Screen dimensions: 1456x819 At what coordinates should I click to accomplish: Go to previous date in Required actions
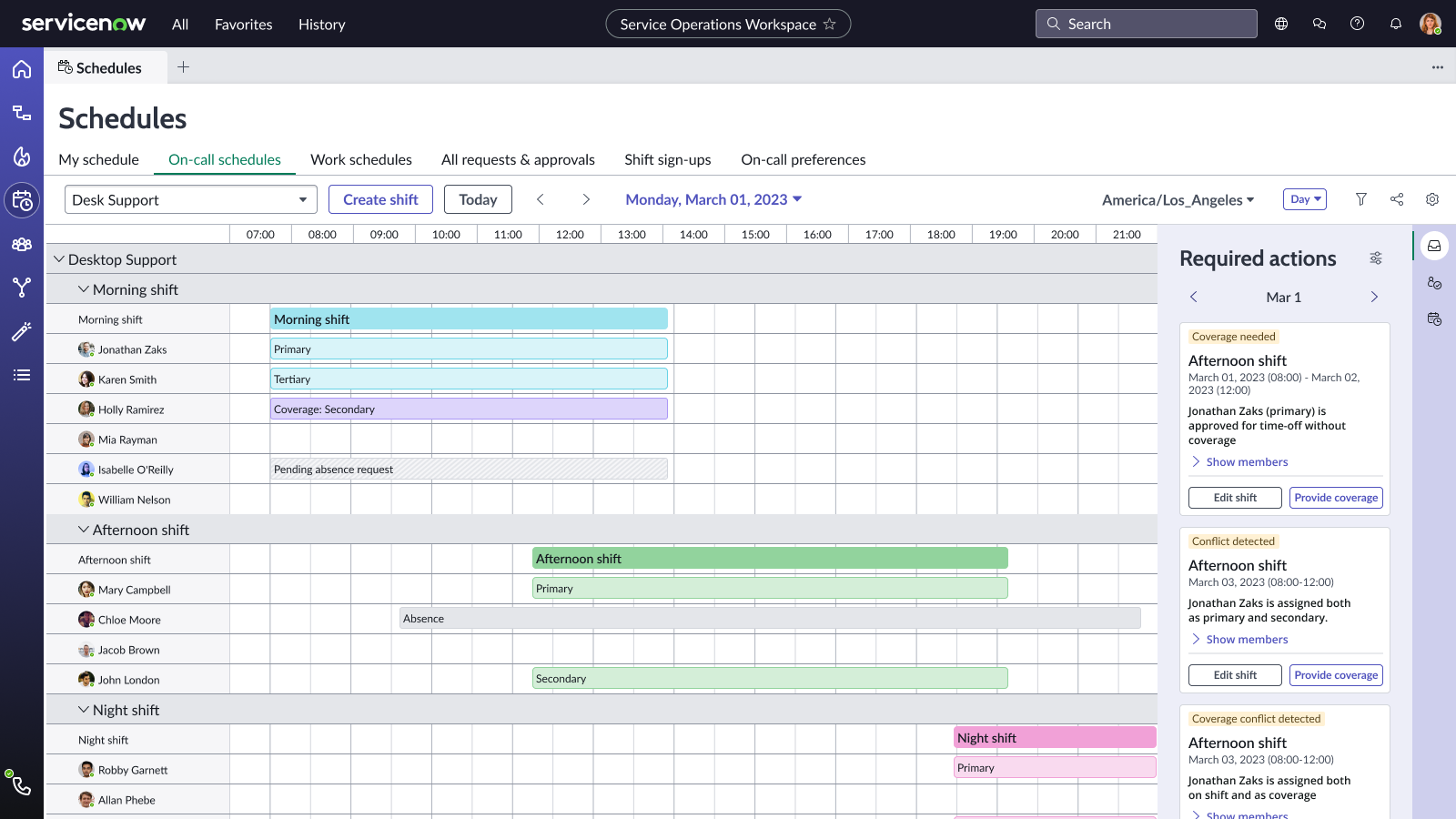(x=1194, y=297)
